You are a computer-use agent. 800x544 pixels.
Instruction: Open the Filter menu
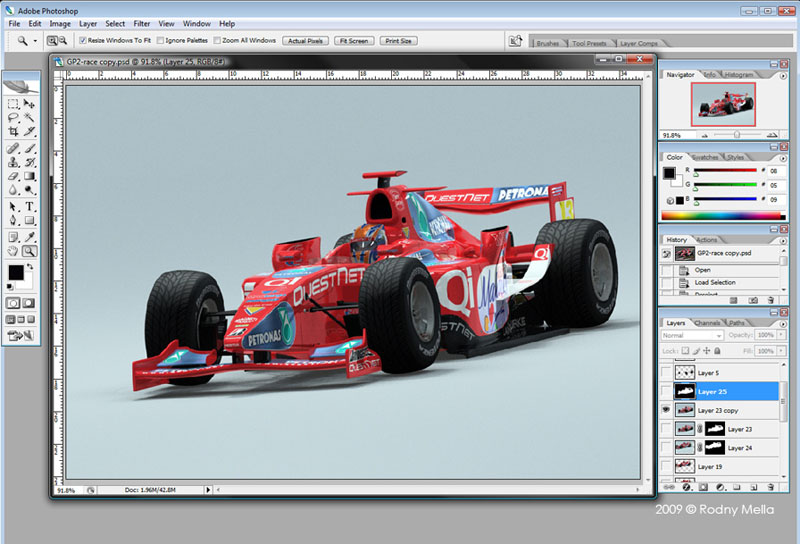[x=142, y=23]
